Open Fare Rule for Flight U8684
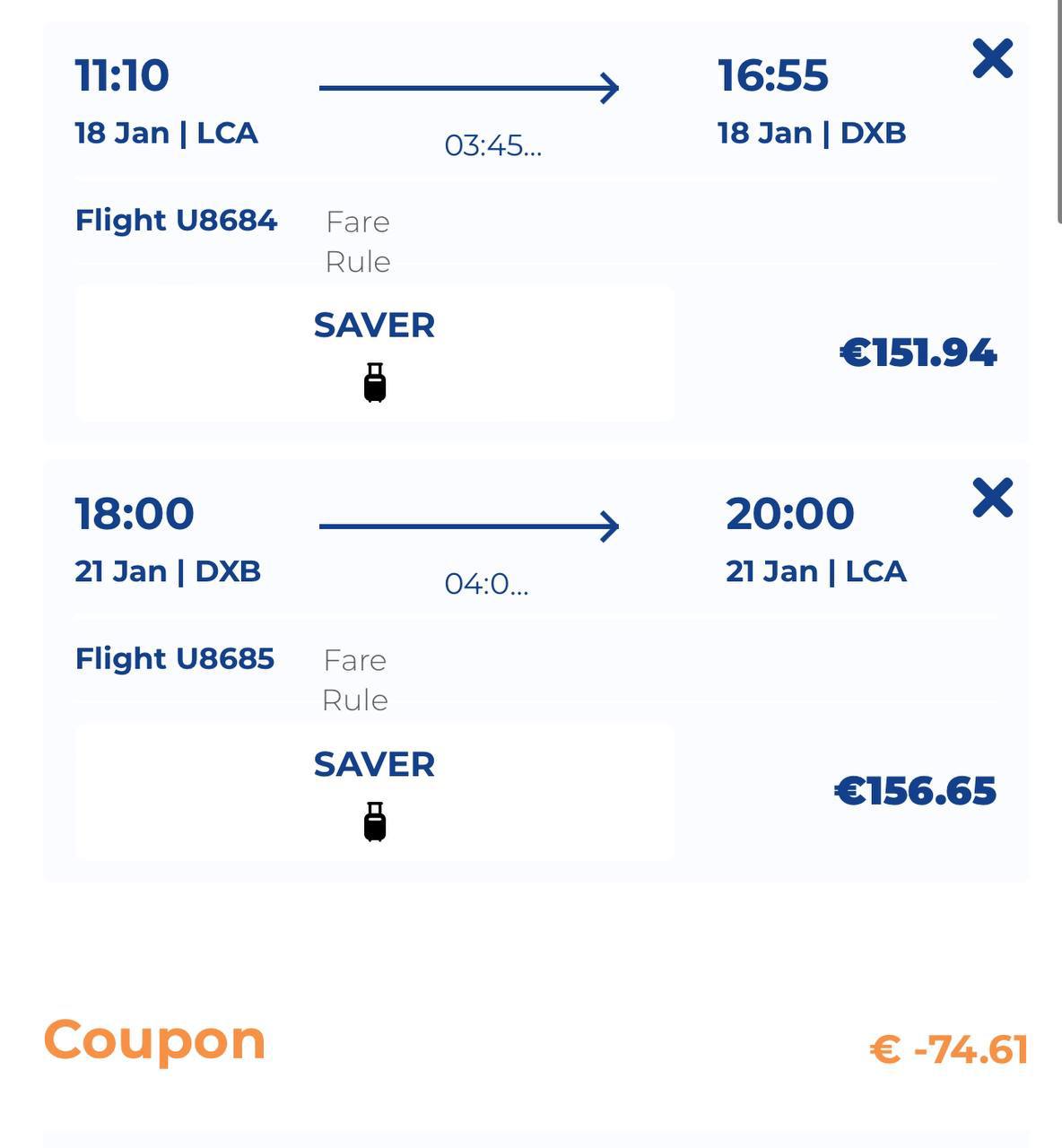 pos(357,241)
